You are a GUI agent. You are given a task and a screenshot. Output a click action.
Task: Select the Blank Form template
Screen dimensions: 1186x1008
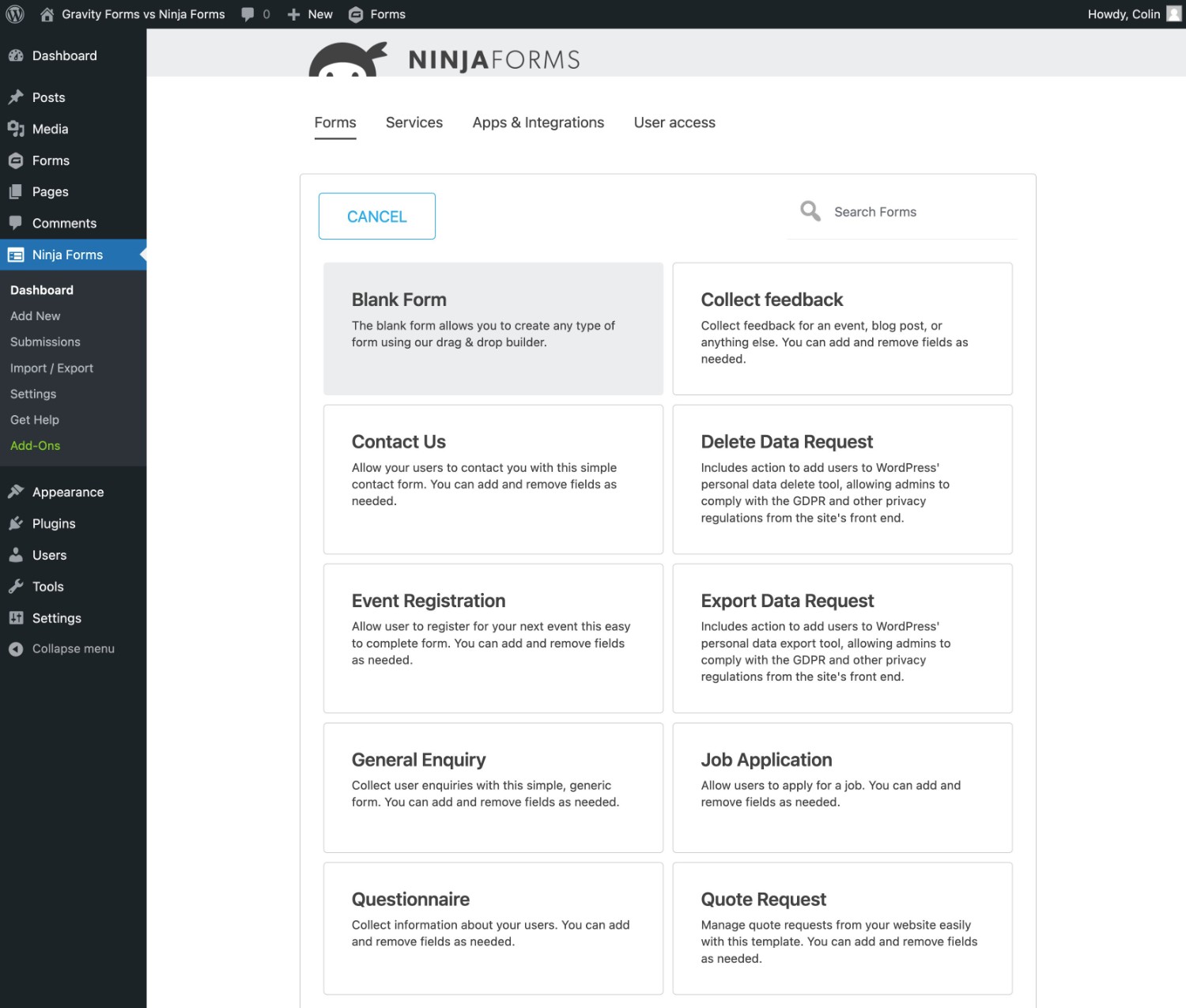(x=493, y=329)
